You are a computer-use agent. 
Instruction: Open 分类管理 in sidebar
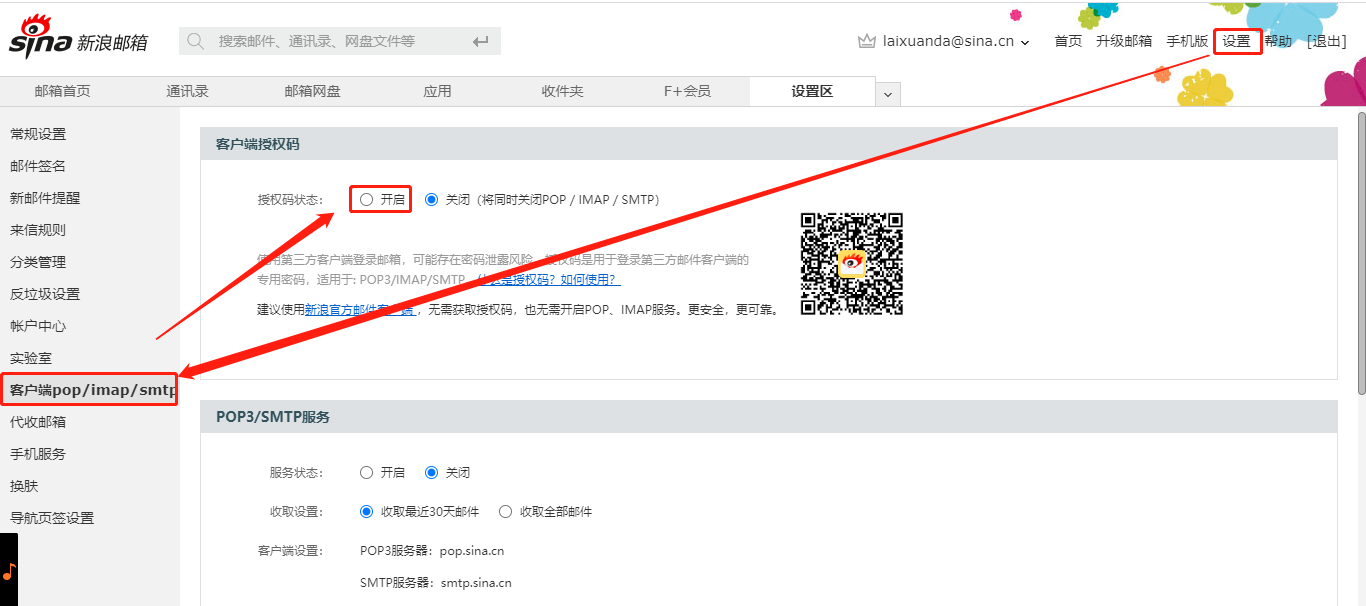pyautogui.click(x=38, y=262)
